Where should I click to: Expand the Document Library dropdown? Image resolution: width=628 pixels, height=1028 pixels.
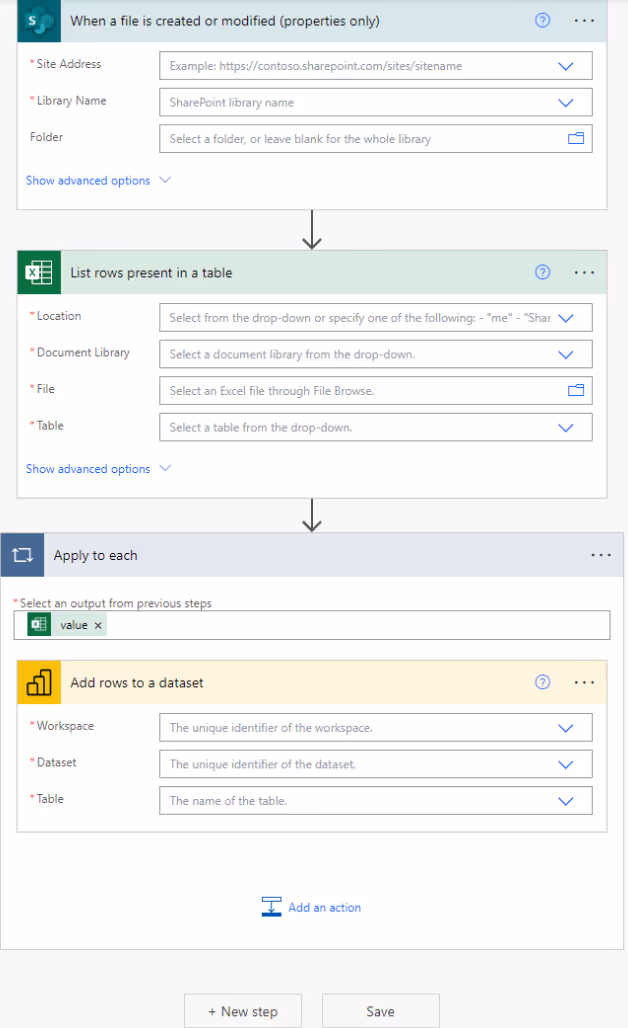tap(565, 355)
